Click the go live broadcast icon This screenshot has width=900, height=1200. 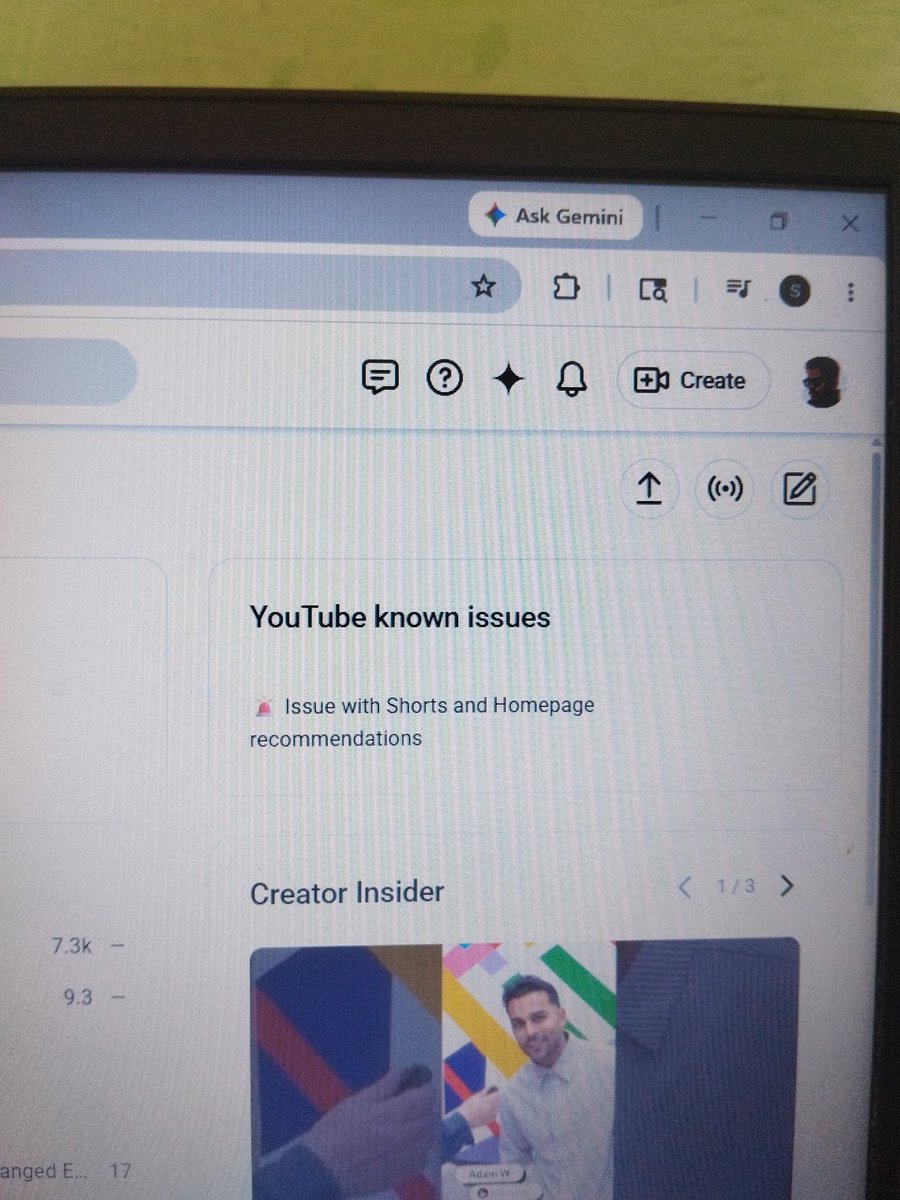[724, 490]
